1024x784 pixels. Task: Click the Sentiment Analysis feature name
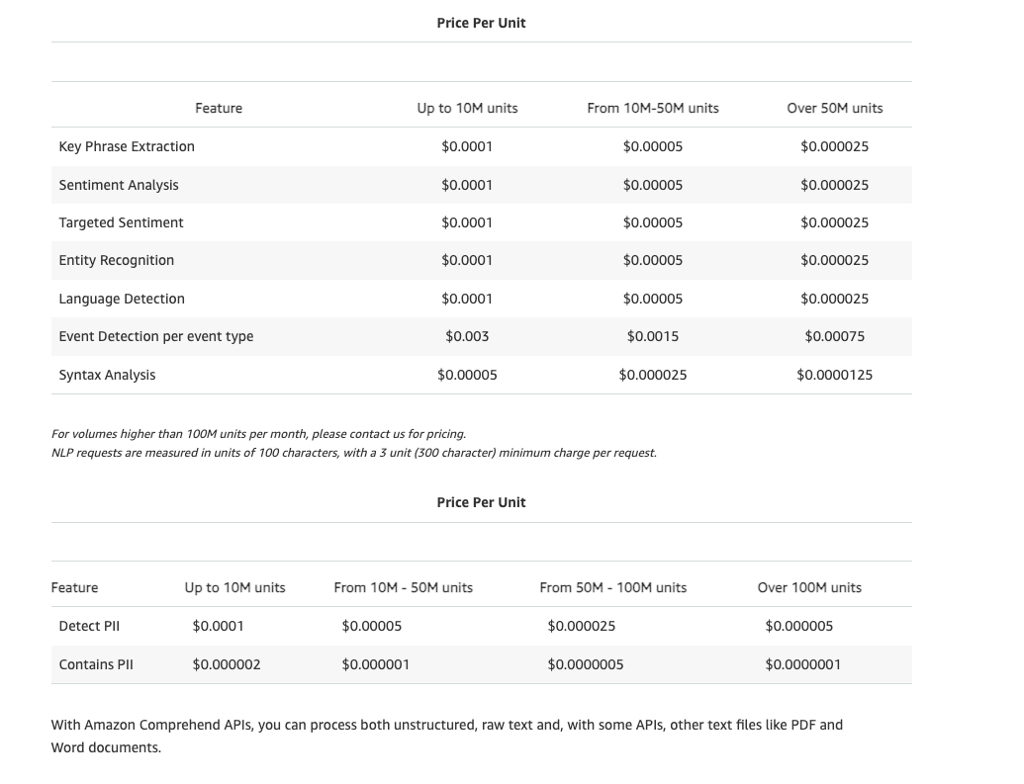[117, 184]
